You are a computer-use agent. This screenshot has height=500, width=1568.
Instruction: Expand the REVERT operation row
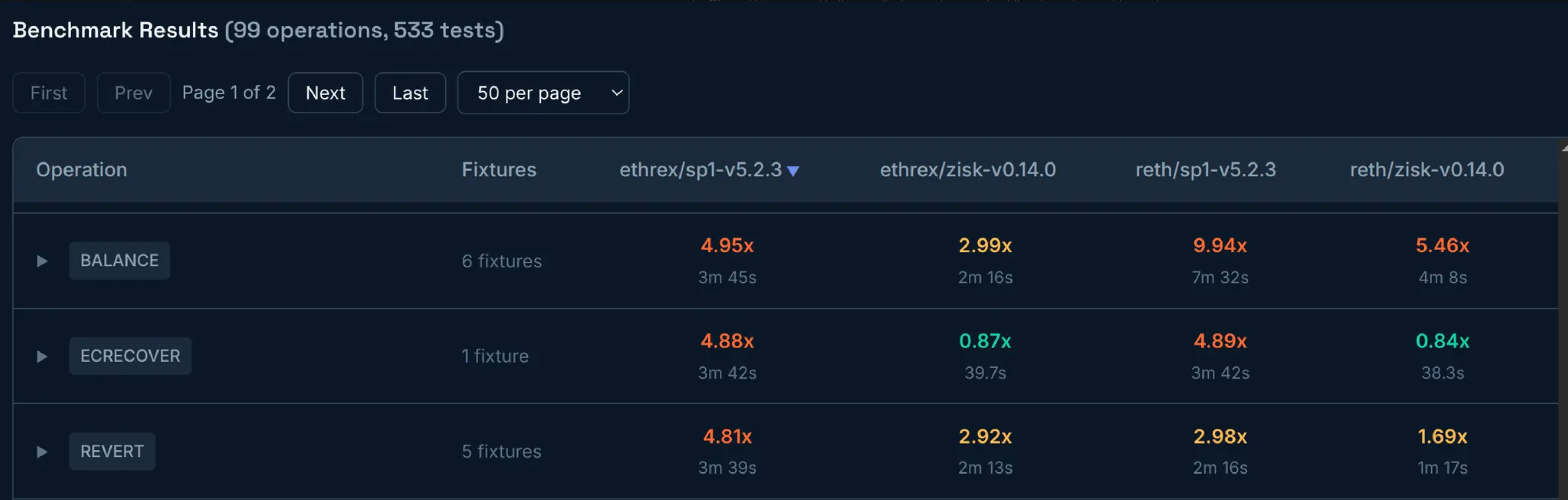[x=41, y=452]
